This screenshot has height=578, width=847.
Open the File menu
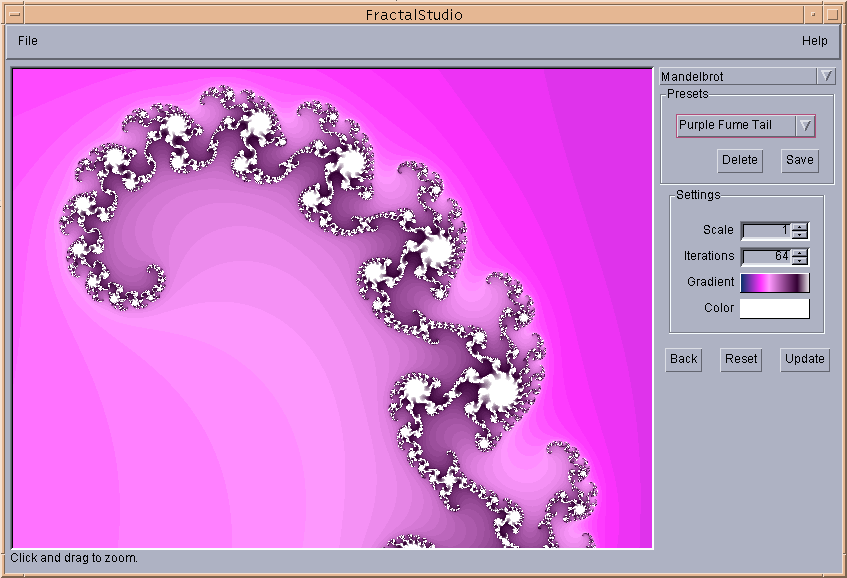pyautogui.click(x=26, y=41)
